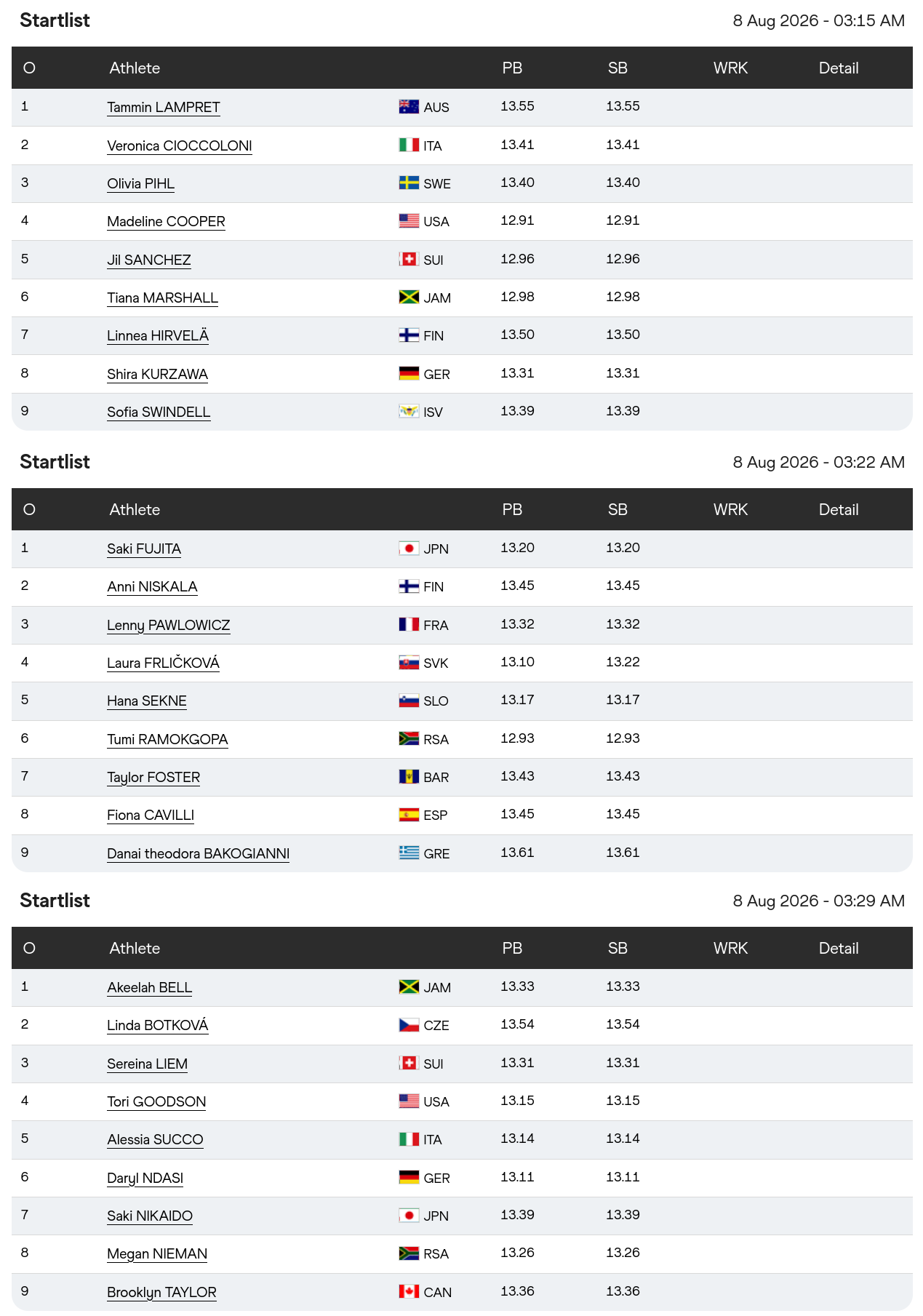Click the Virgin Islands flag beside Sofia SWINDELL
Viewport: 923px width, 1316px height.
pyautogui.click(x=409, y=411)
